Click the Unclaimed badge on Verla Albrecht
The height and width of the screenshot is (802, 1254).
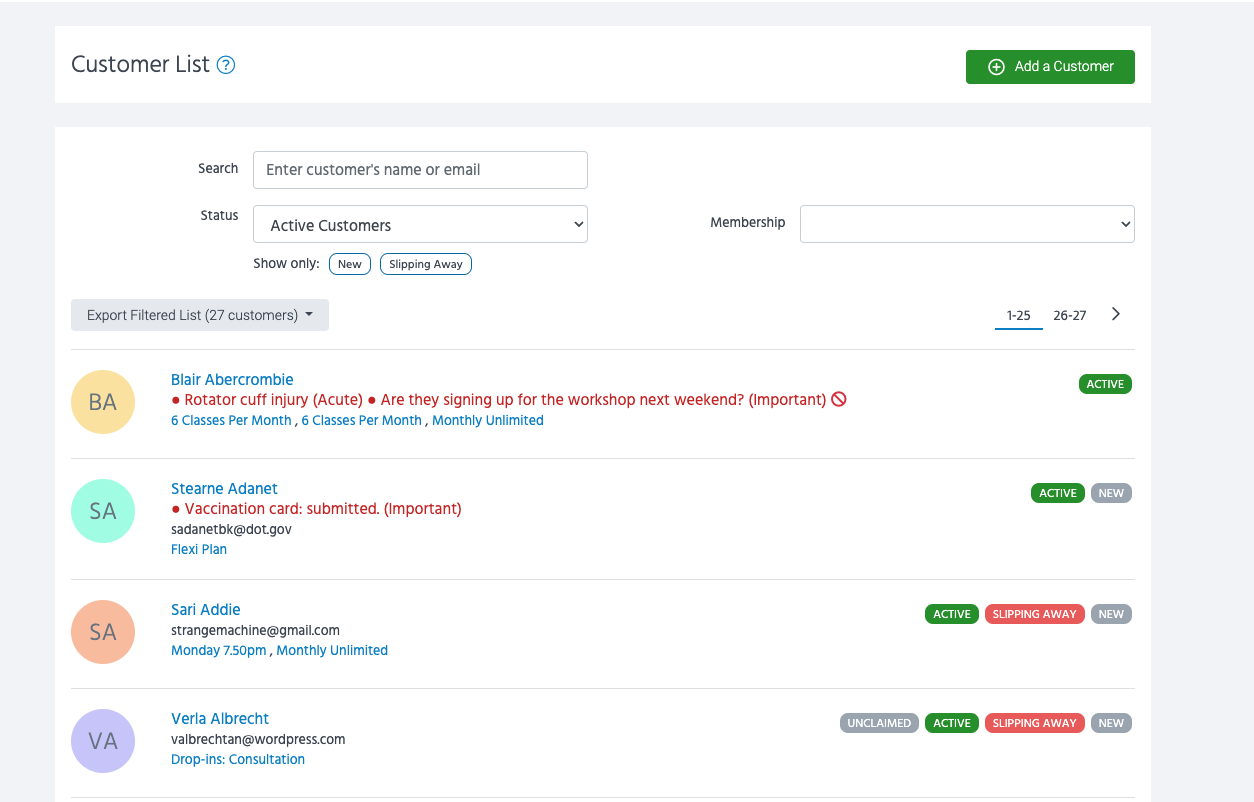pos(879,723)
